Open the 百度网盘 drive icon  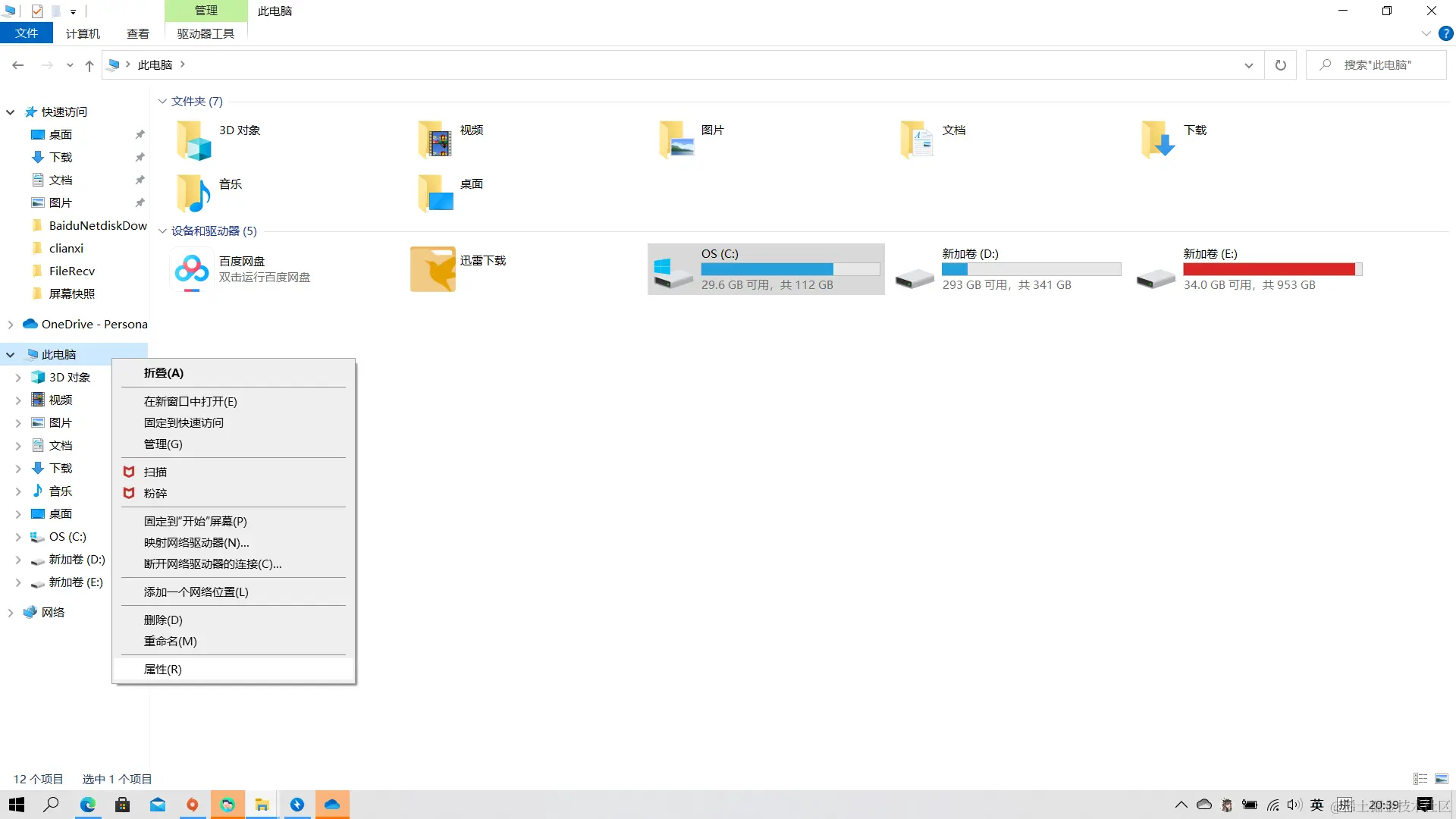192,269
